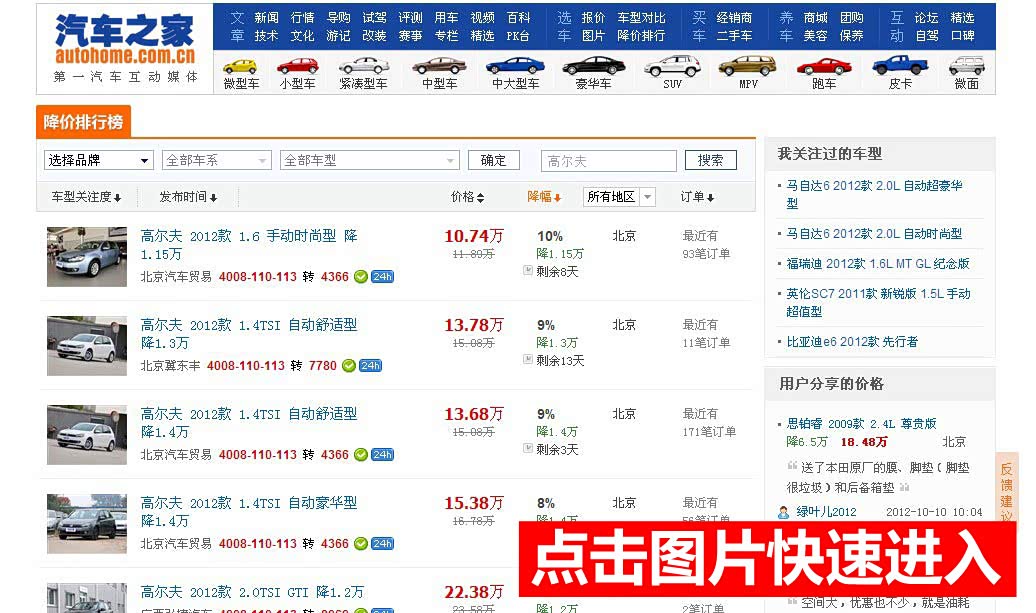Screen dimensions: 1036x613
Task: Open 试驾 in the top navigation
Action: 375,18
